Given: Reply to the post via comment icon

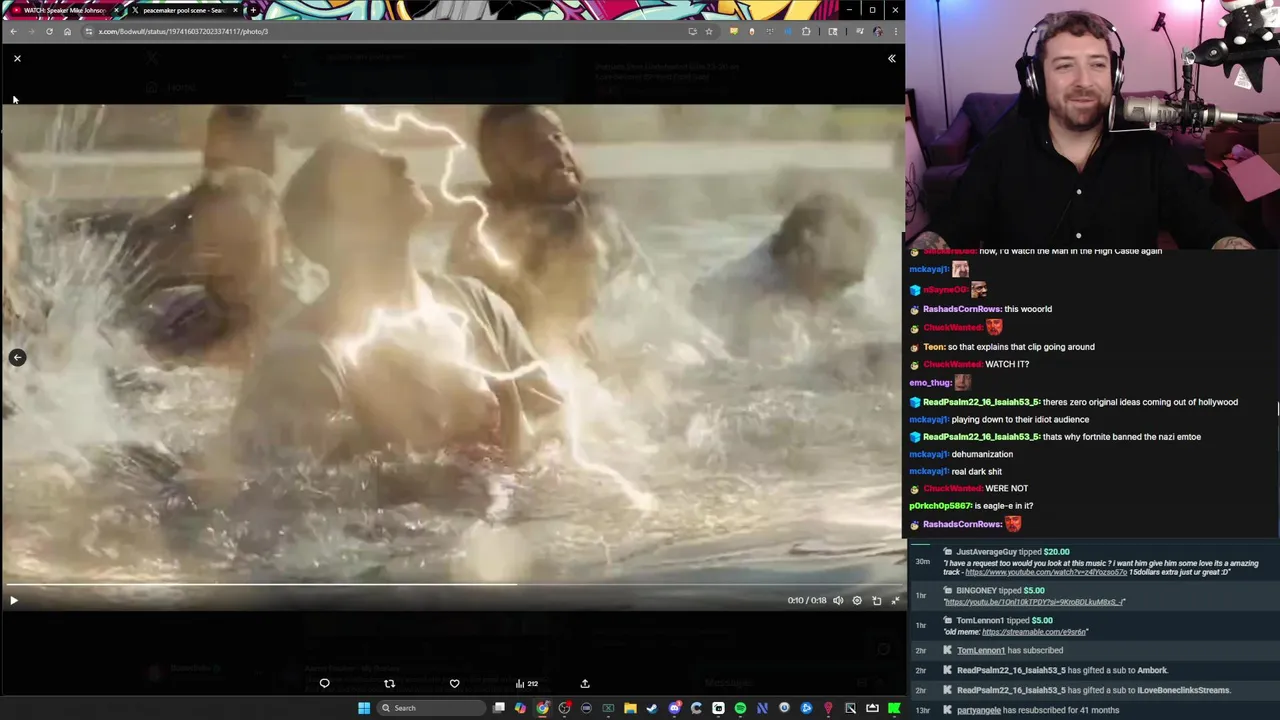Looking at the screenshot, I should click(324, 684).
